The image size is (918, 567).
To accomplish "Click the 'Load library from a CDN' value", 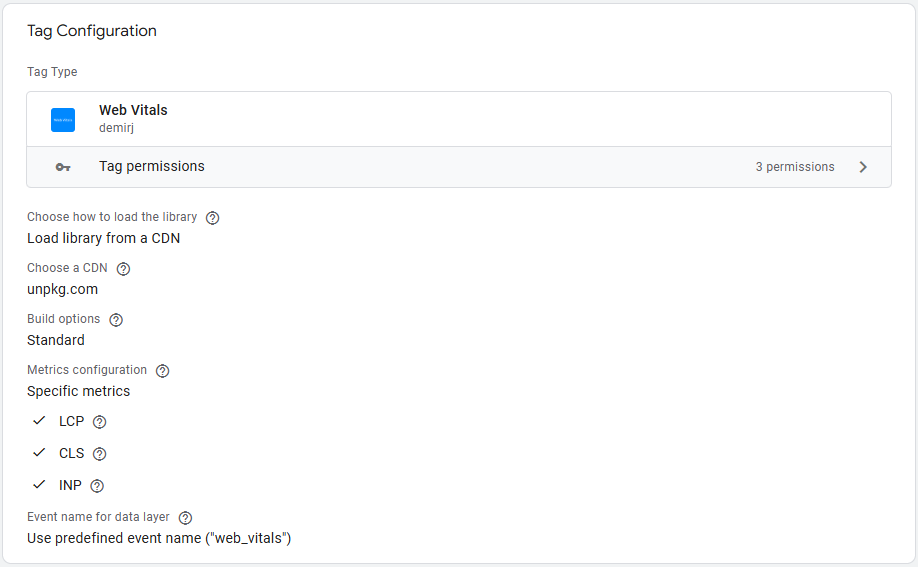I will [103, 238].
